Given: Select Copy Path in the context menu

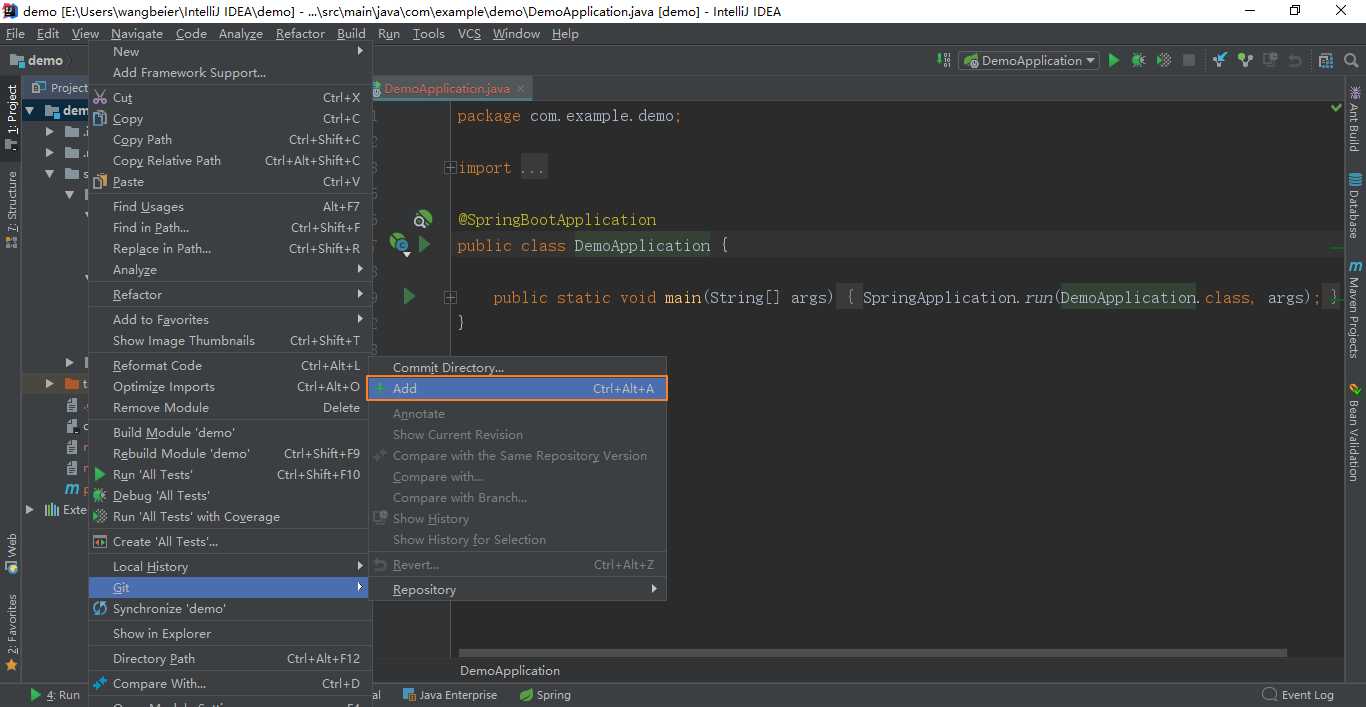Looking at the screenshot, I should (230, 139).
